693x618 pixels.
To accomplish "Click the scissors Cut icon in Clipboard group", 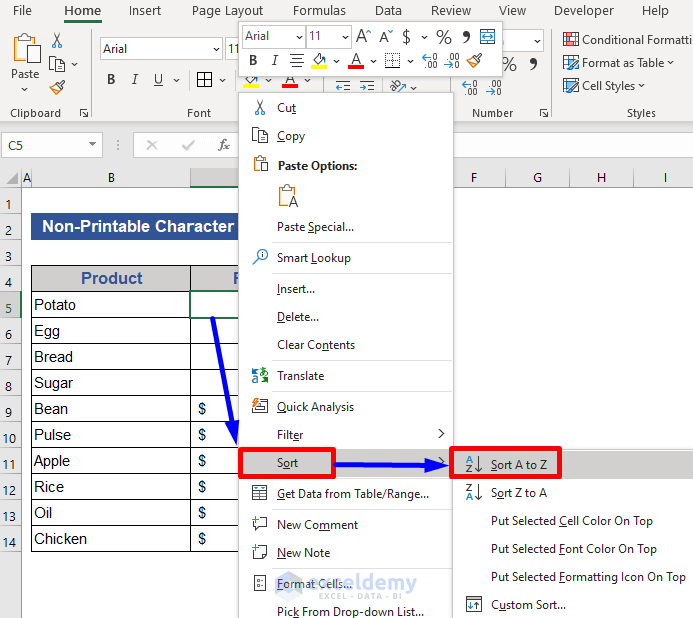I will coord(57,40).
